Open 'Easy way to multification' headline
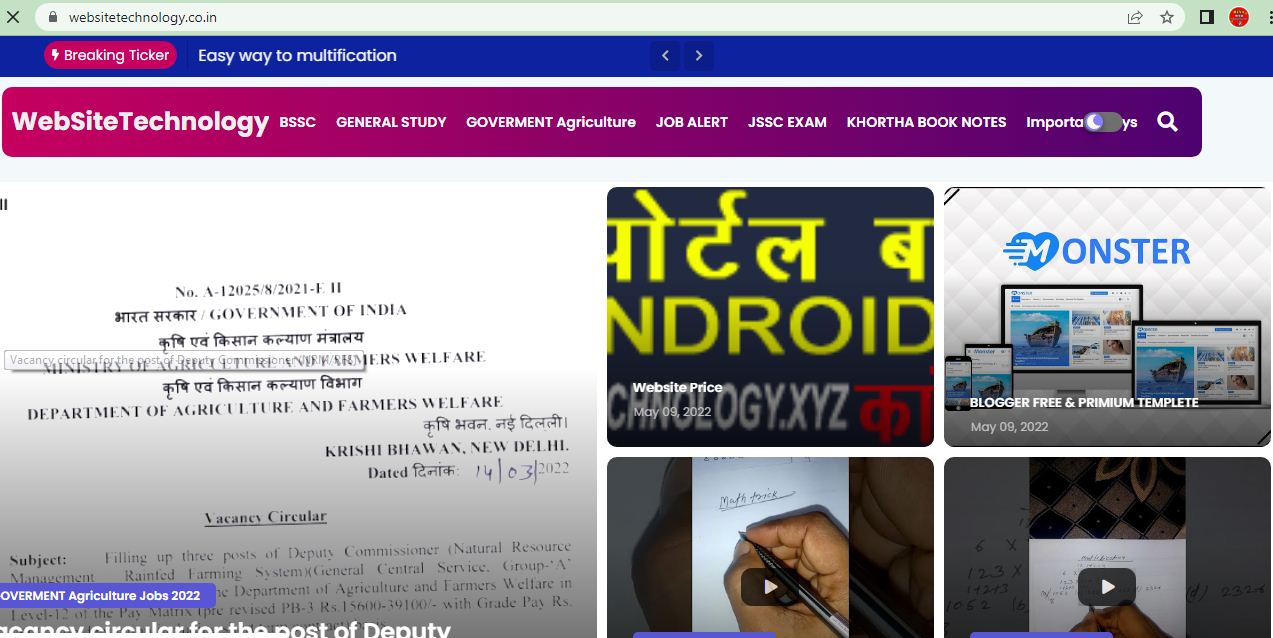 (x=297, y=55)
